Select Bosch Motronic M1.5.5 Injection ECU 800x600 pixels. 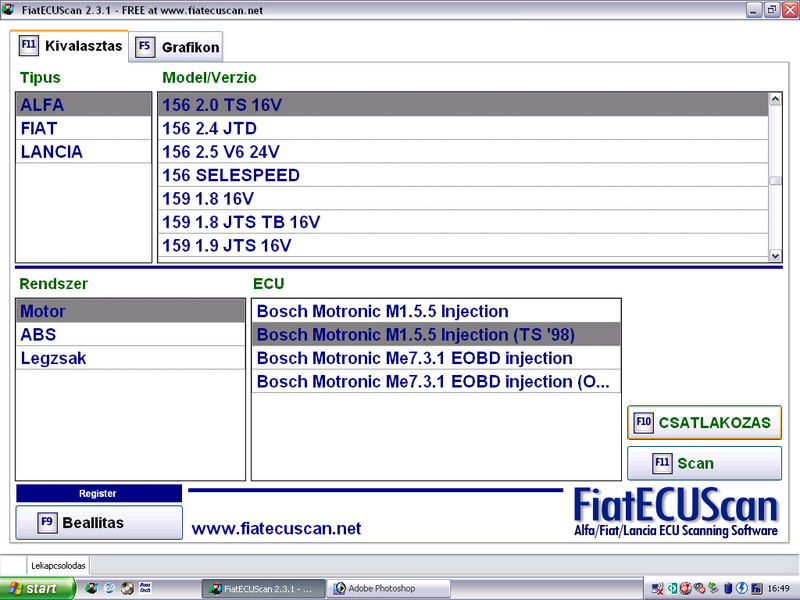(436, 311)
